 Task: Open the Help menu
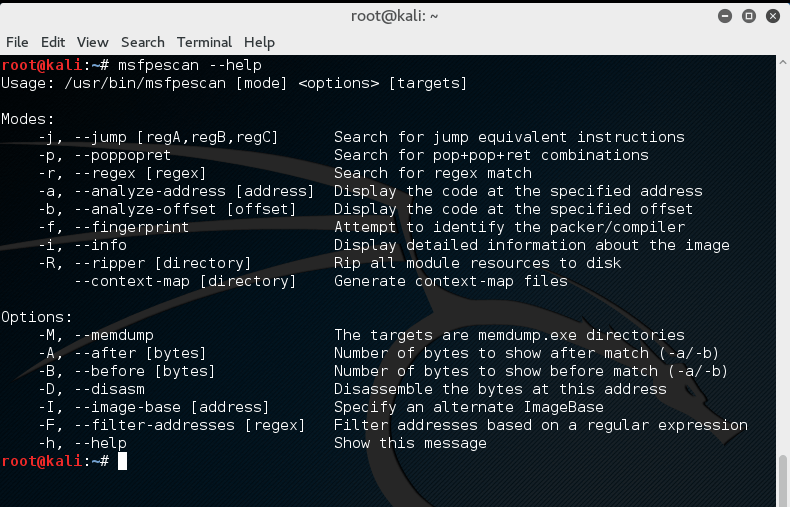coord(259,42)
